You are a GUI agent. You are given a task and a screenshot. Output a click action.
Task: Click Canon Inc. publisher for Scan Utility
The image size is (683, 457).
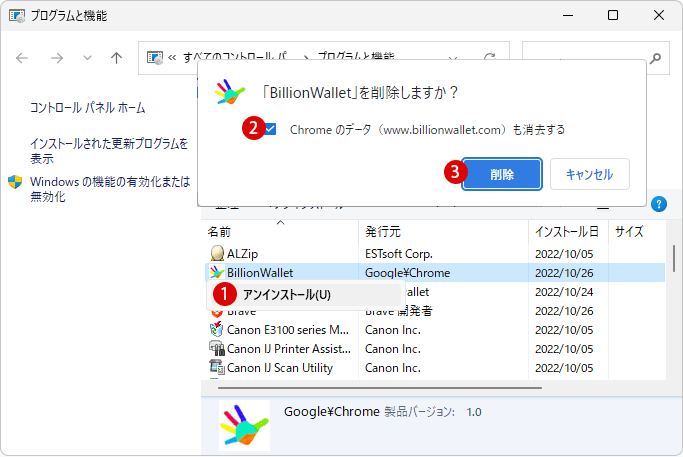(393, 368)
